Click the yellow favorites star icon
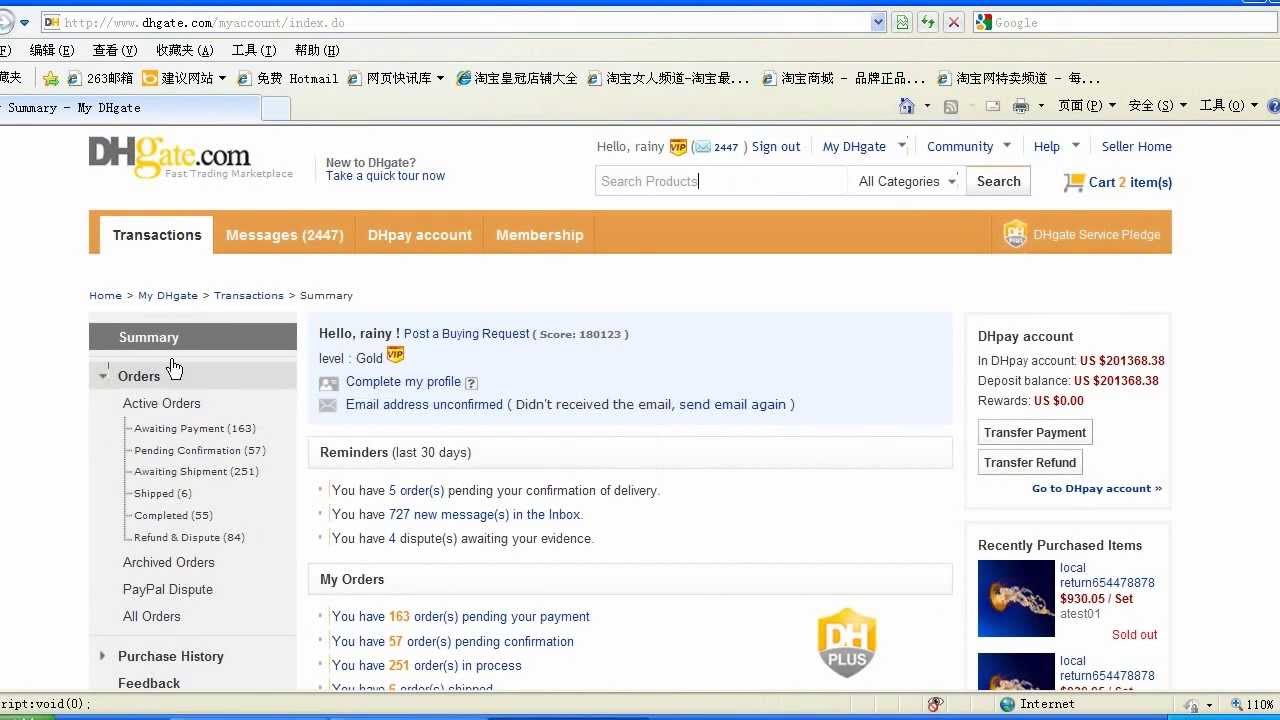The image size is (1280, 720). [51, 78]
